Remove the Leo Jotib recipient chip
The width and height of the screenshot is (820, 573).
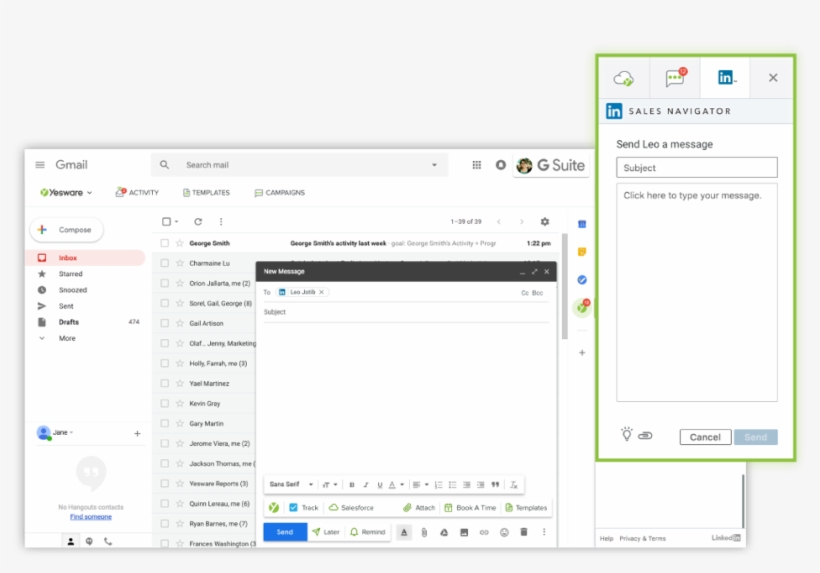322,292
